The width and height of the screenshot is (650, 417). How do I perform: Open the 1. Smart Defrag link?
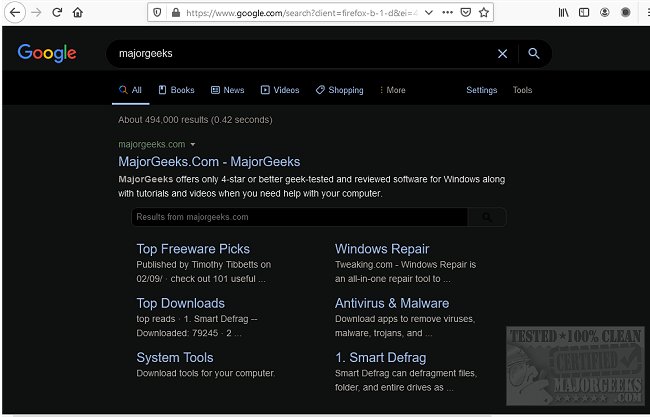(381, 357)
